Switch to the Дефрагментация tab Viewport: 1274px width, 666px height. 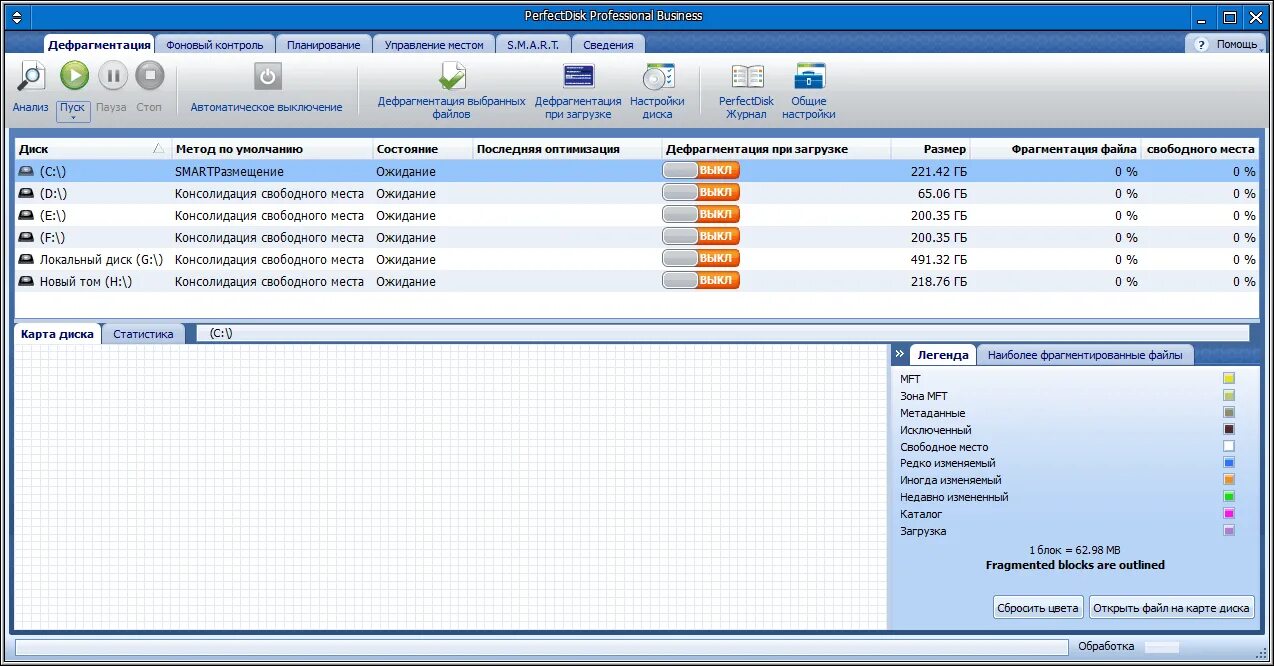(x=99, y=44)
